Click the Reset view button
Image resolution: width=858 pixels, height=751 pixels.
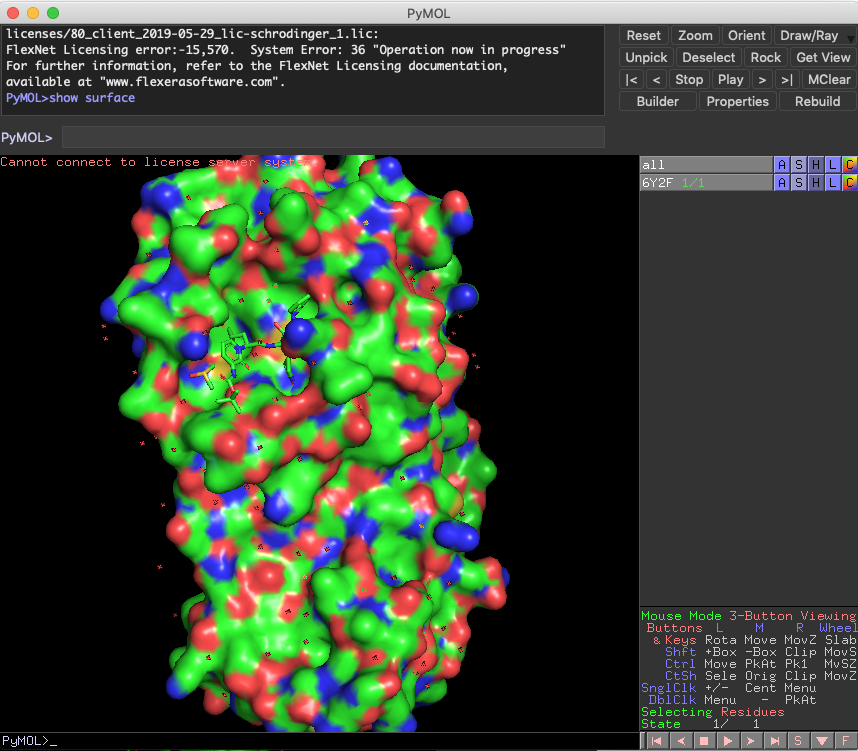[x=644, y=36]
